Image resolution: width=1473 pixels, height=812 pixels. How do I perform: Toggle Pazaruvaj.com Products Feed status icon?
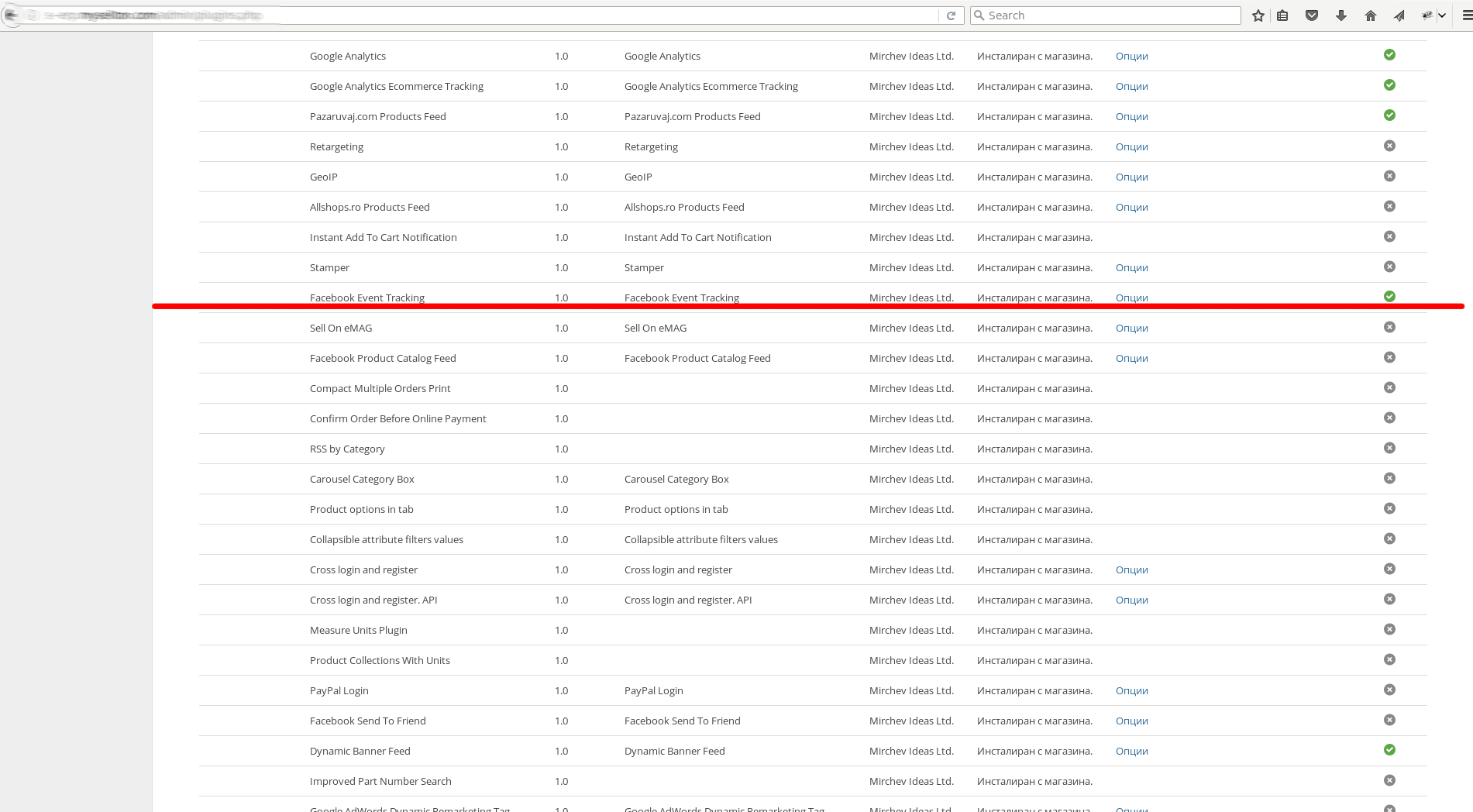[x=1389, y=115]
